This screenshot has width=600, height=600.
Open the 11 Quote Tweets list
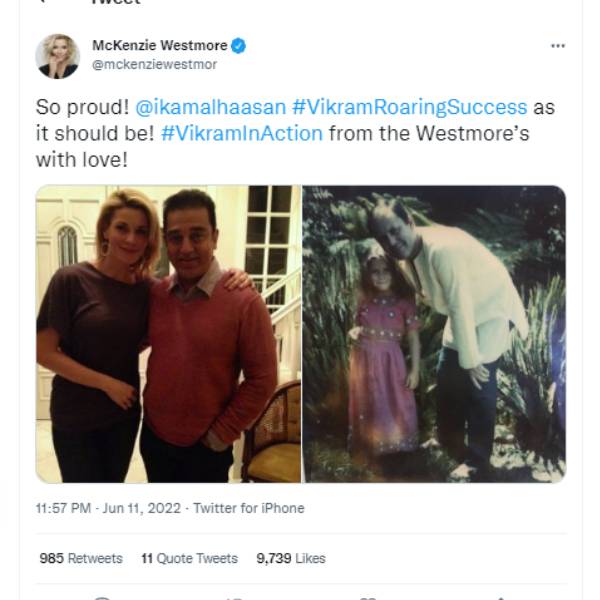[x=190, y=559]
